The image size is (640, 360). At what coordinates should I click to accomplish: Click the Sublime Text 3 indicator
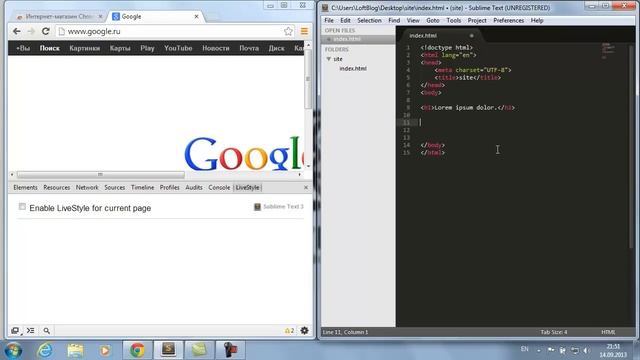pyautogui.click(x=279, y=207)
